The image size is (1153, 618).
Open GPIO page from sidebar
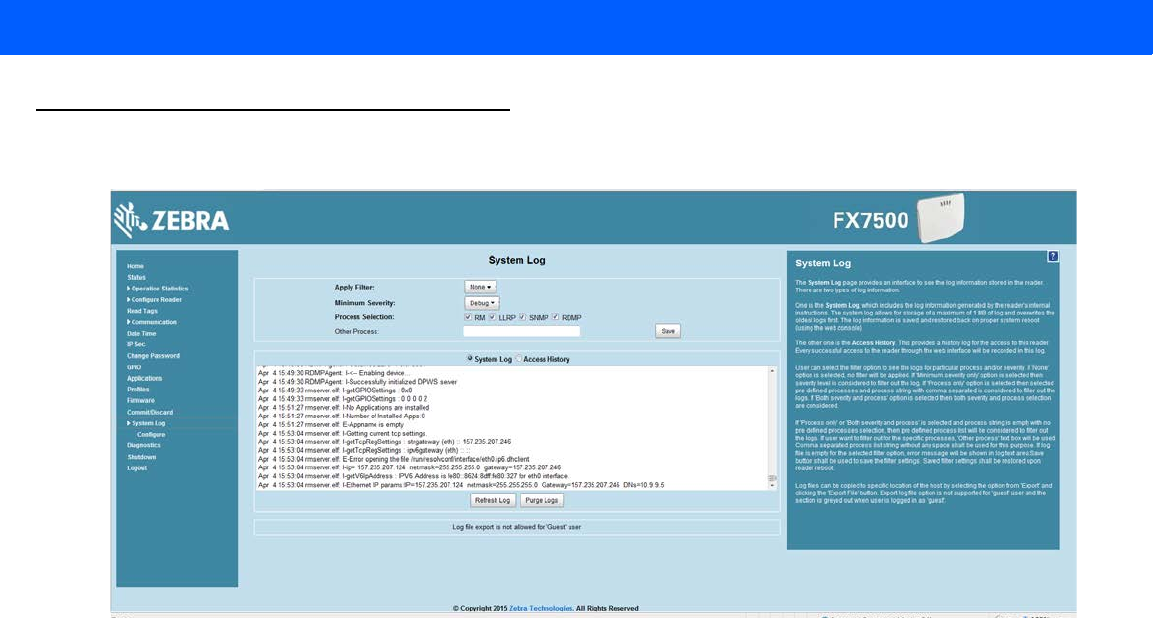pyautogui.click(x=134, y=367)
